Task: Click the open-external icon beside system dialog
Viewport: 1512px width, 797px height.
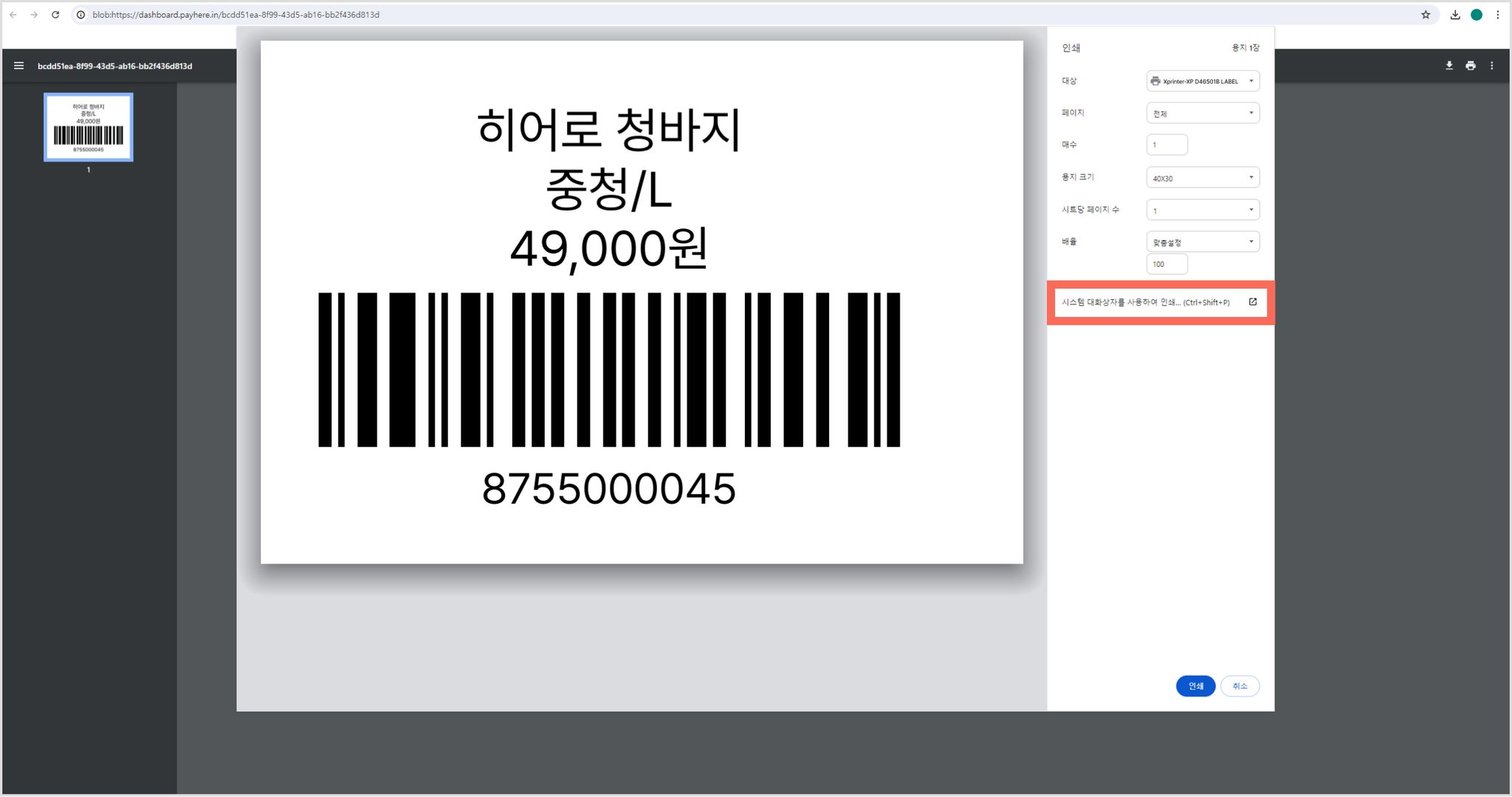Action: pos(1253,302)
